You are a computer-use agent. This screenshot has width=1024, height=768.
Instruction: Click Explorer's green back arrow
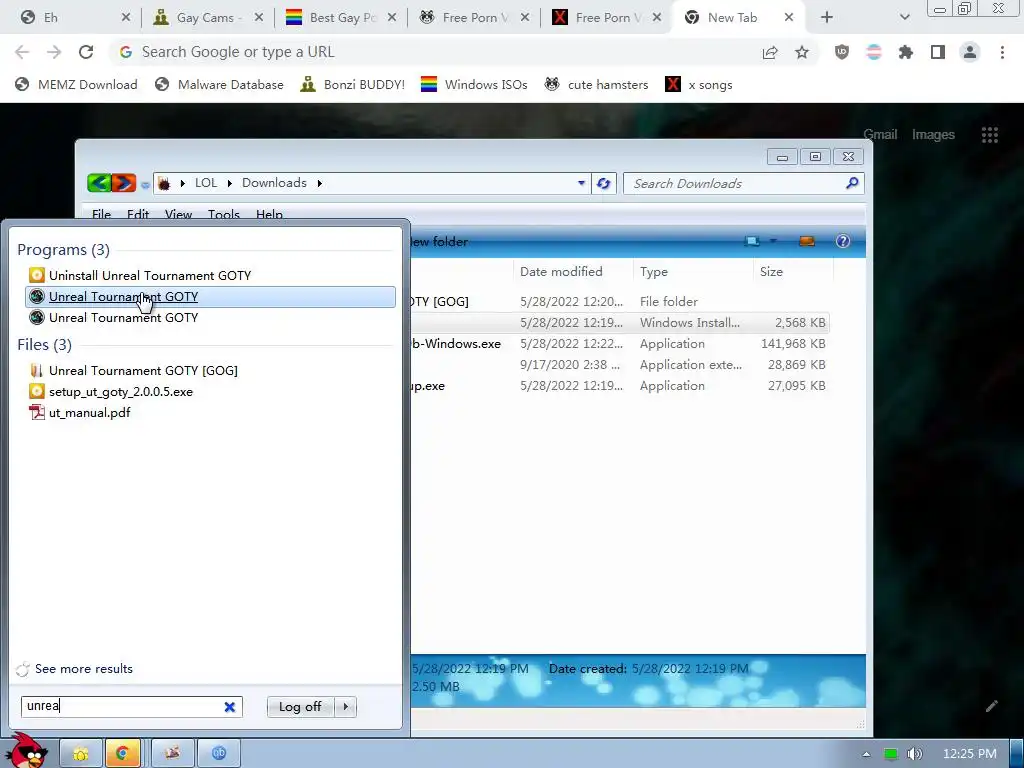[x=99, y=183]
